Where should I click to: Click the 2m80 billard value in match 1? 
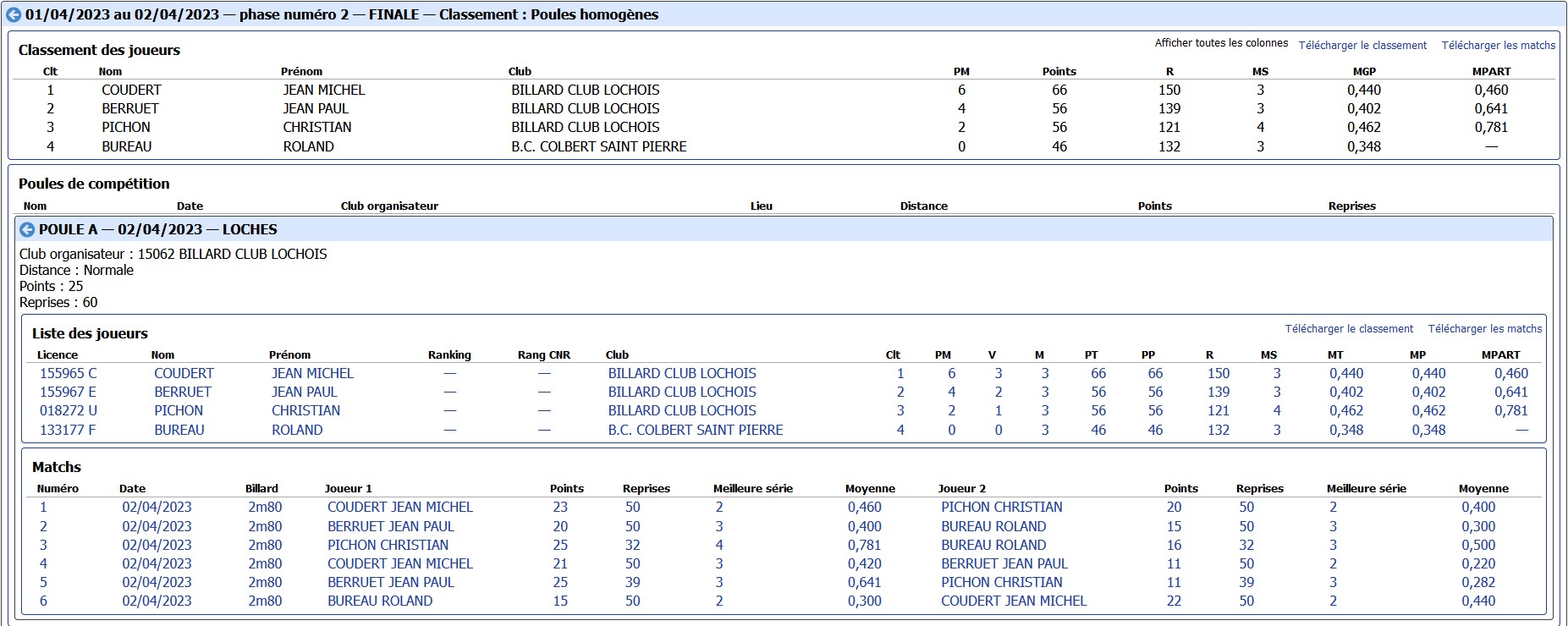pos(265,507)
